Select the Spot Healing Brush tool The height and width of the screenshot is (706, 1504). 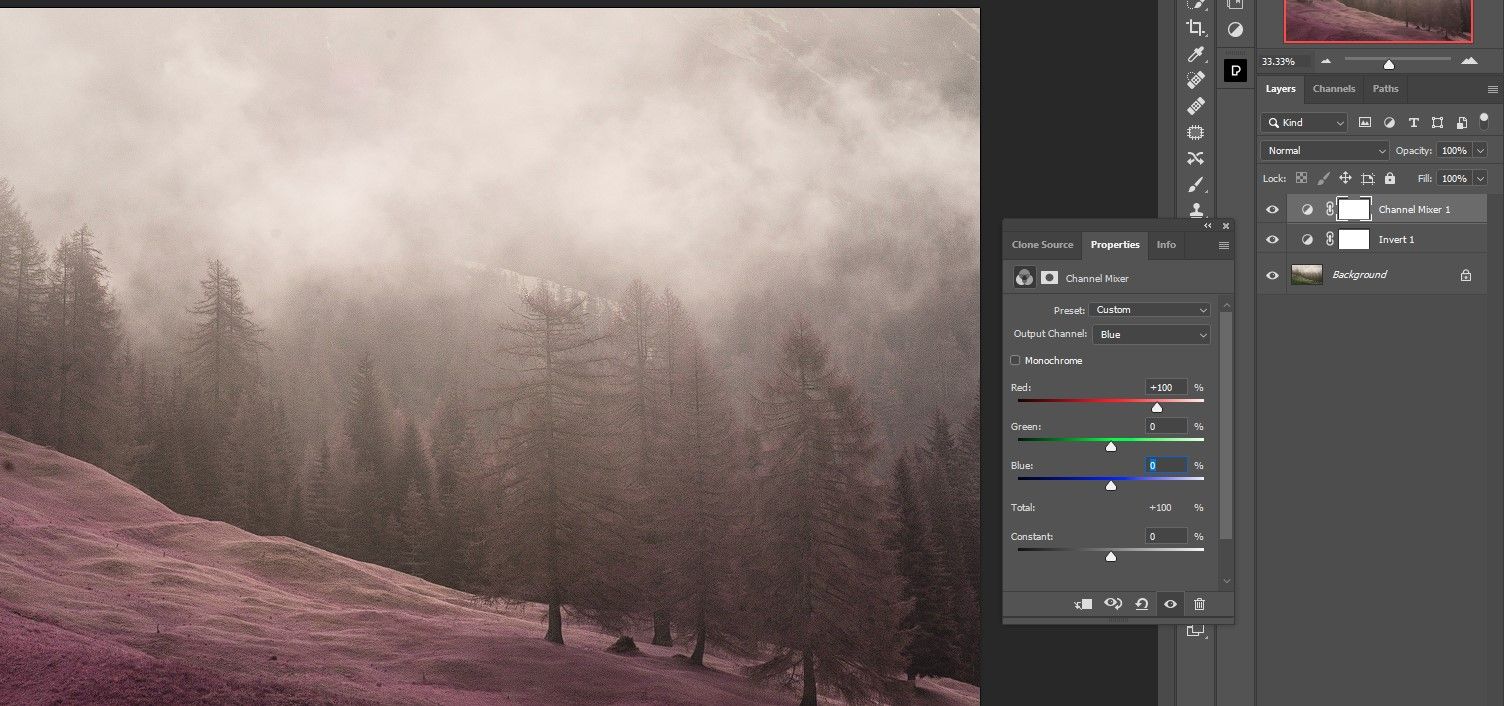(1195, 80)
